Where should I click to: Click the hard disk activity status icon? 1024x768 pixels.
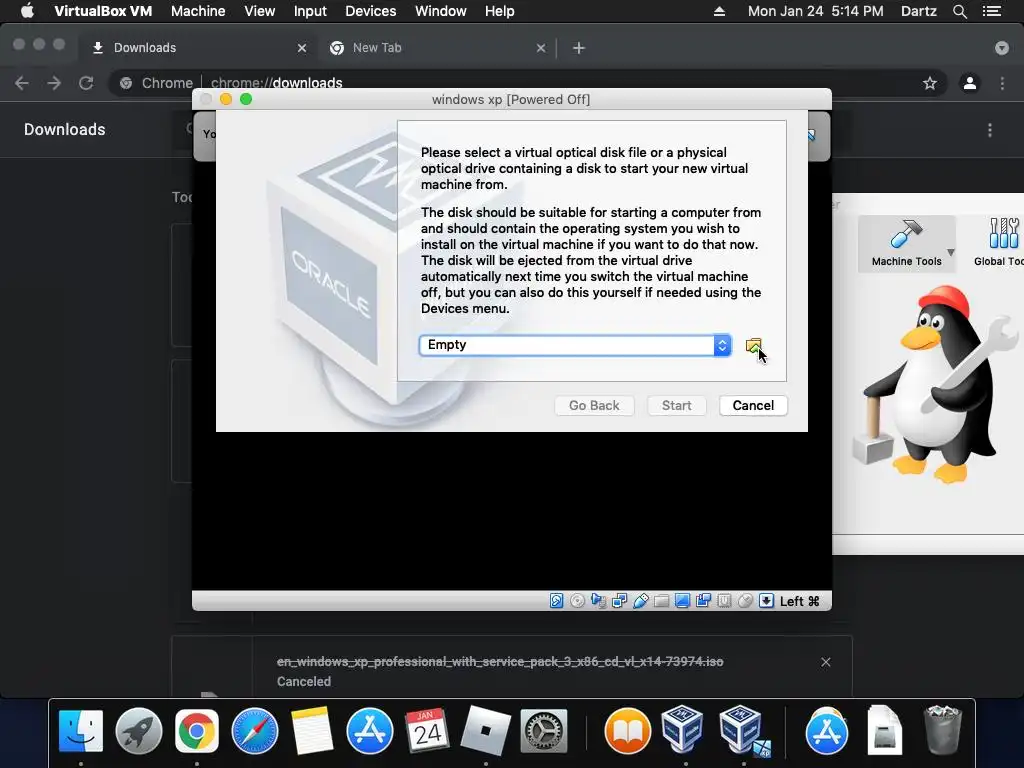click(556, 601)
